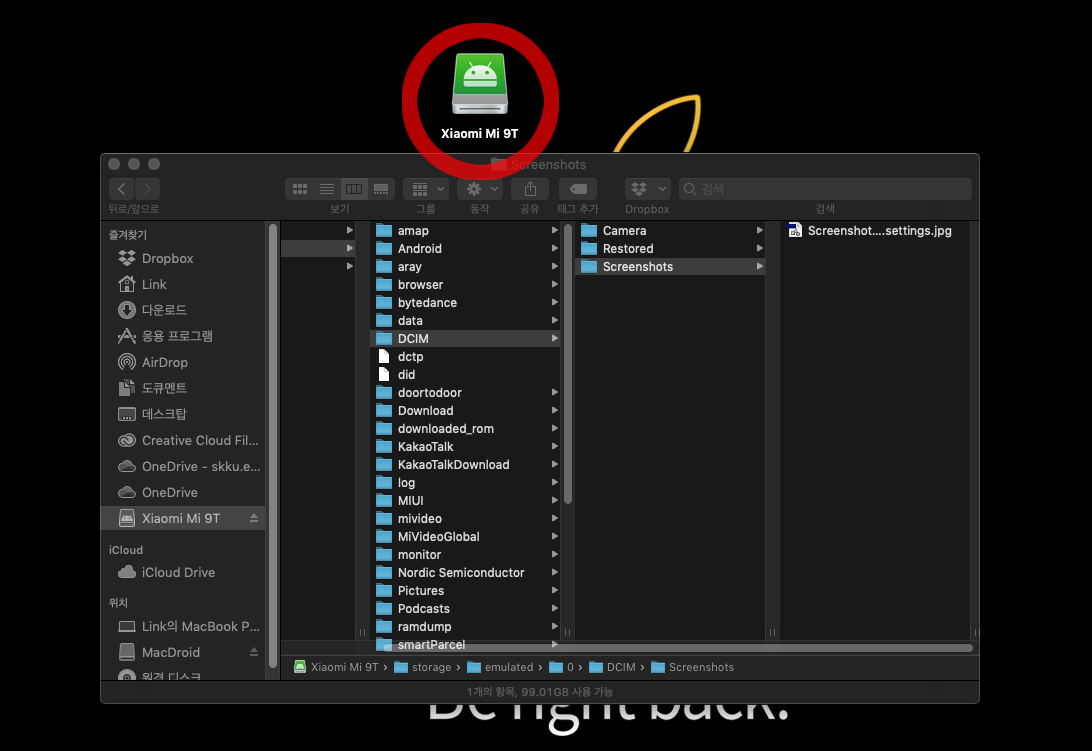1092x751 pixels.
Task: Select the DCIM folder
Action: point(465,339)
